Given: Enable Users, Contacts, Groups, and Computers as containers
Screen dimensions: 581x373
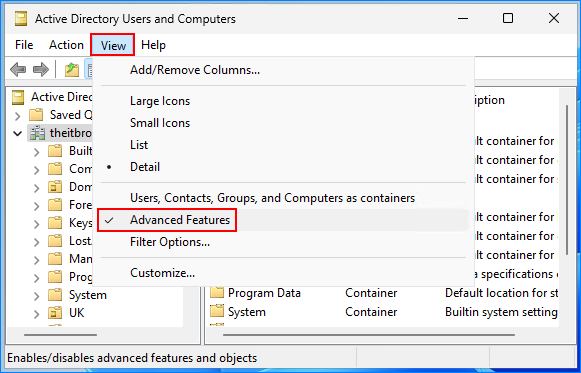Looking at the screenshot, I should coord(272,198).
